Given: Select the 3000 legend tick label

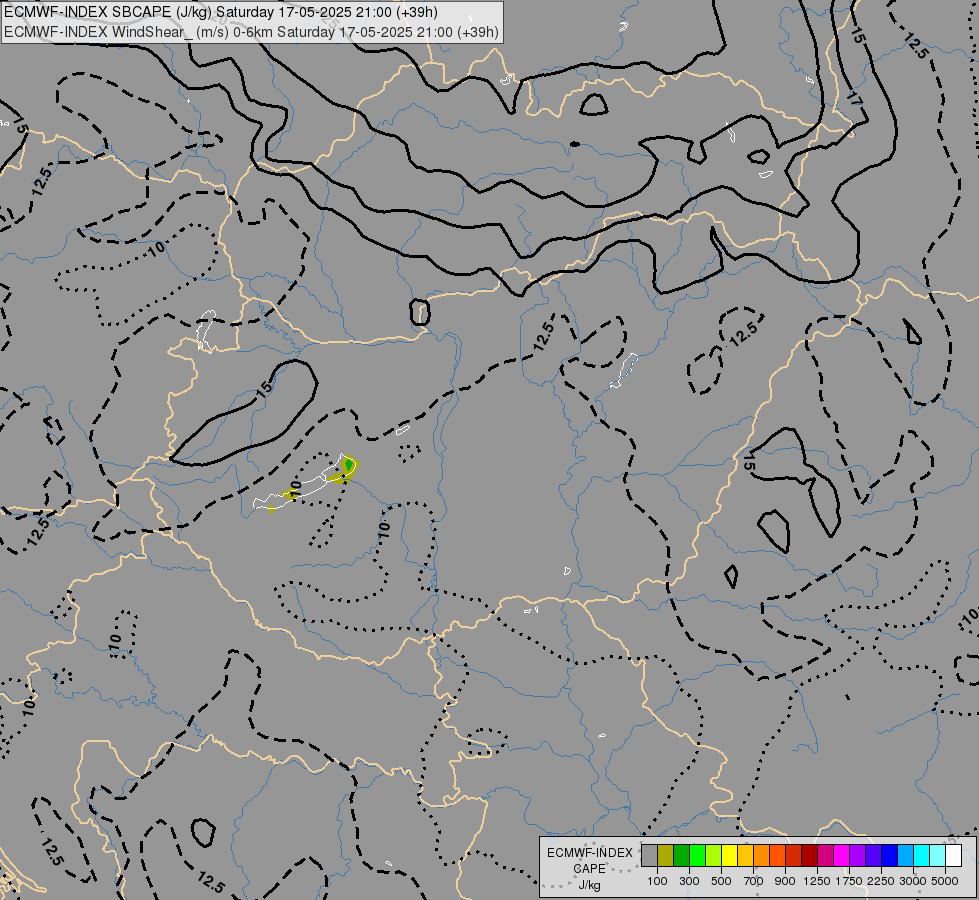Looking at the screenshot, I should tap(913, 881).
